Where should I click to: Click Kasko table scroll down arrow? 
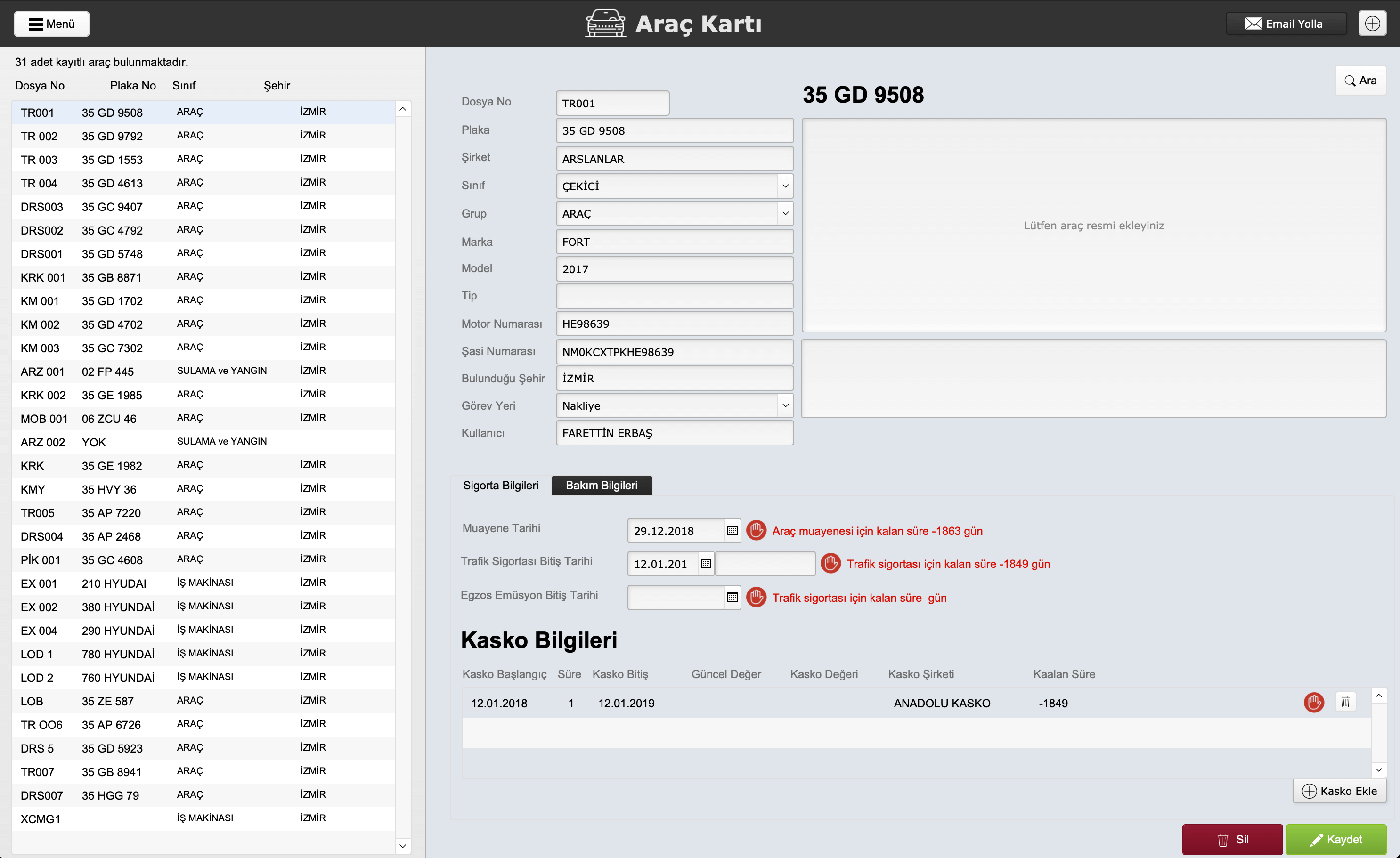pos(1378,770)
